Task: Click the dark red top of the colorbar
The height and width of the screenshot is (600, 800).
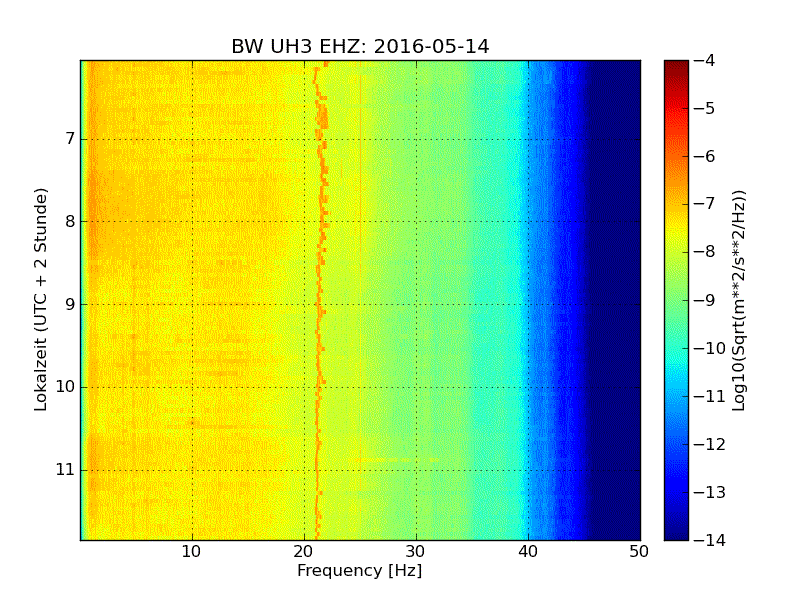Action: (x=677, y=66)
